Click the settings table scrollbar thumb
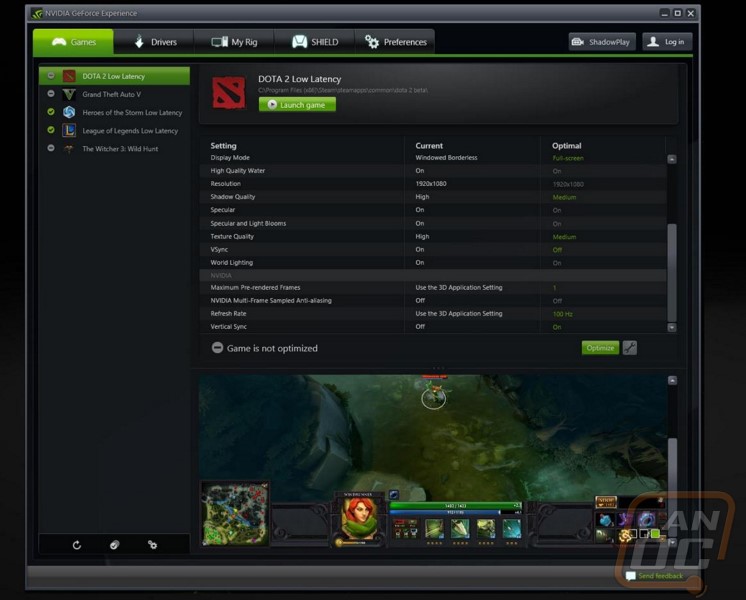 coord(672,273)
